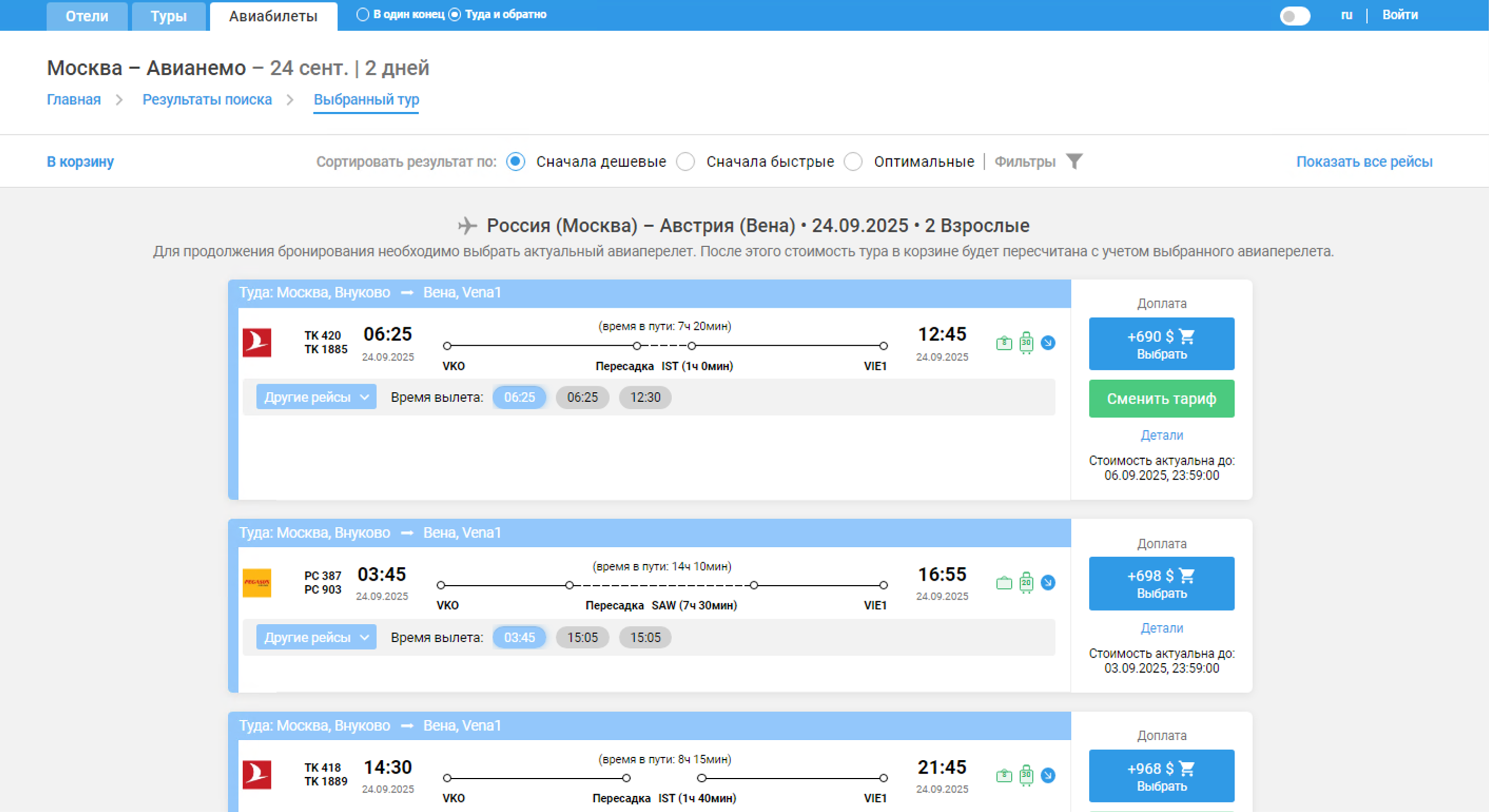This screenshot has height=812, width=1489.
Task: Click the 20kg baggage icon for PC 387
Action: pos(1026,583)
